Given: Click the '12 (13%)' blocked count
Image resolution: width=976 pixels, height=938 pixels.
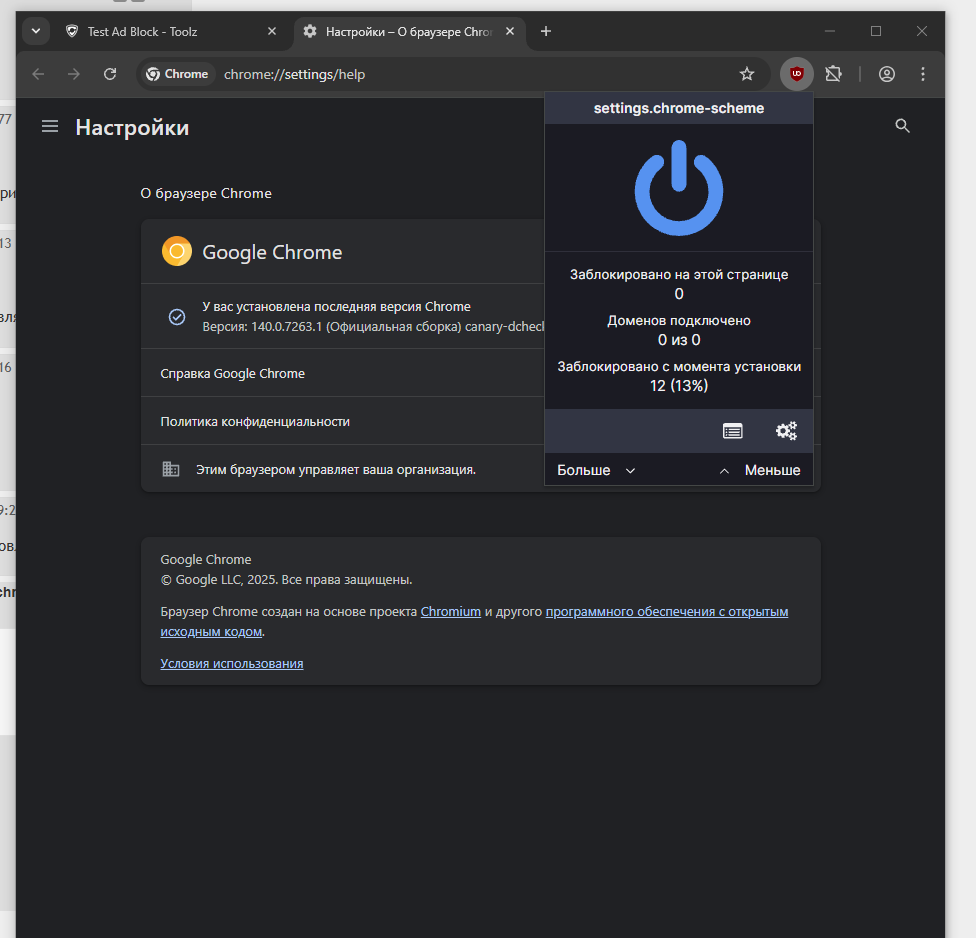Looking at the screenshot, I should (x=678, y=386).
